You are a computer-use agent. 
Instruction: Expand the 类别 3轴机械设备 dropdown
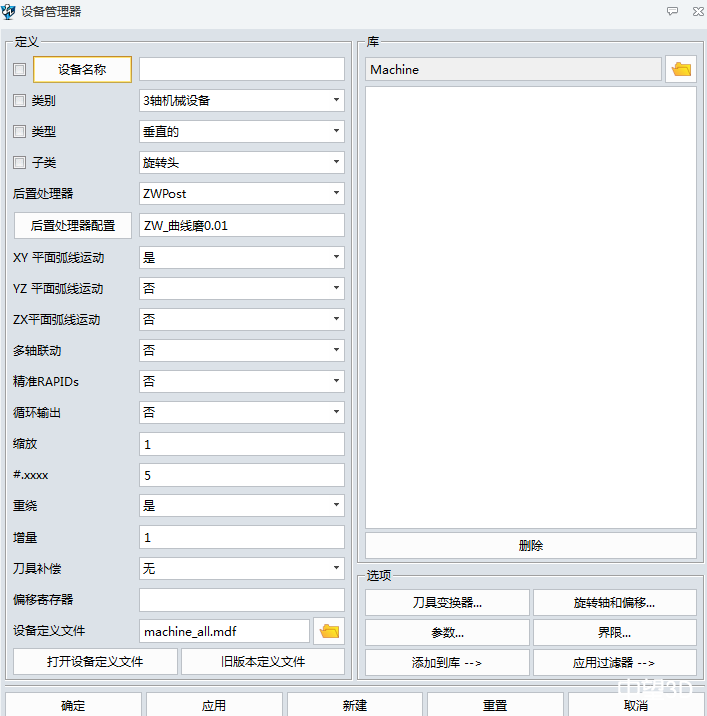click(242, 100)
